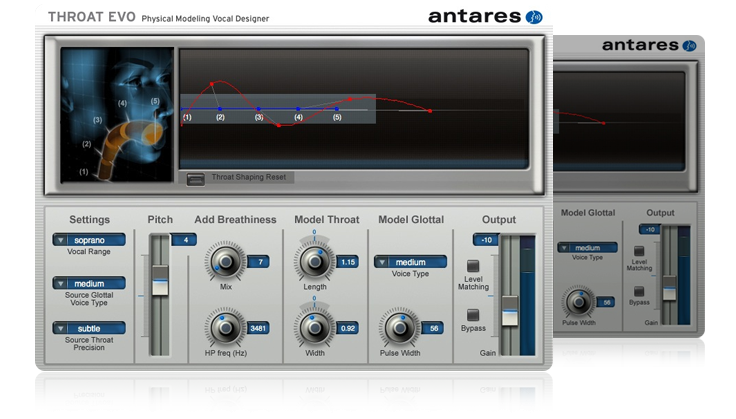This screenshot has height=419, width=736.
Task: Click the Pulse Width value field 56
Action: tap(433, 328)
